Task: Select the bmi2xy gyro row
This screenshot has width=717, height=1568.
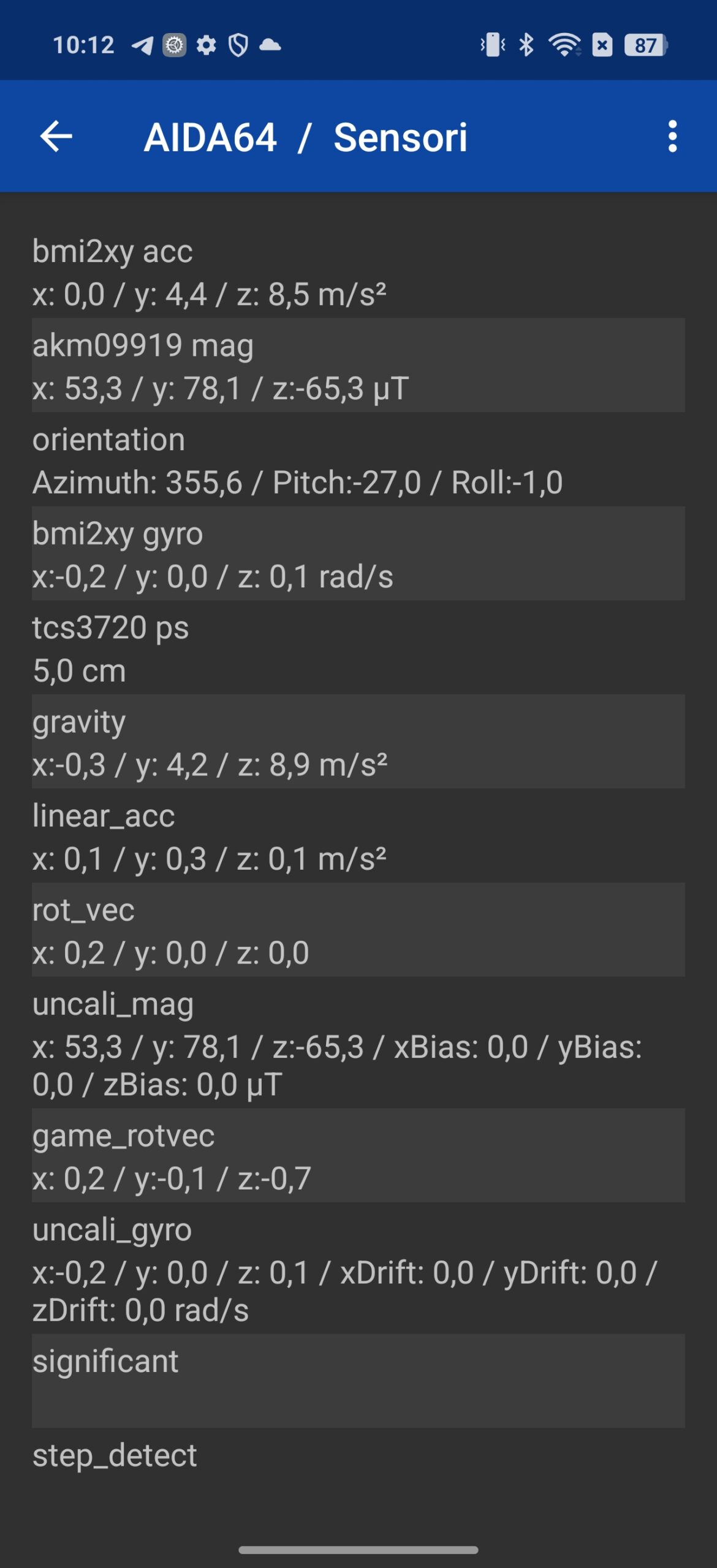Action: [358, 553]
